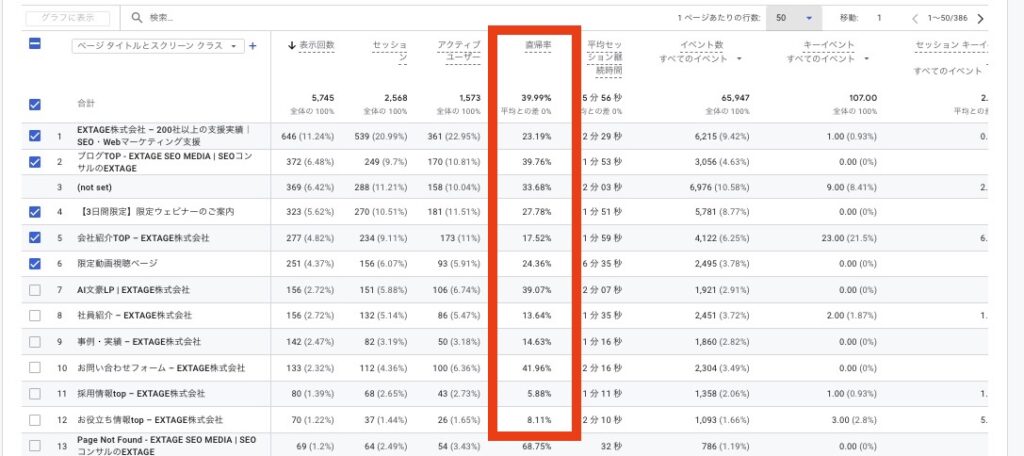Open キーイベント すべてのイベント dropdown
Image resolution: width=1024 pixels, height=456 pixels.
tap(828, 59)
